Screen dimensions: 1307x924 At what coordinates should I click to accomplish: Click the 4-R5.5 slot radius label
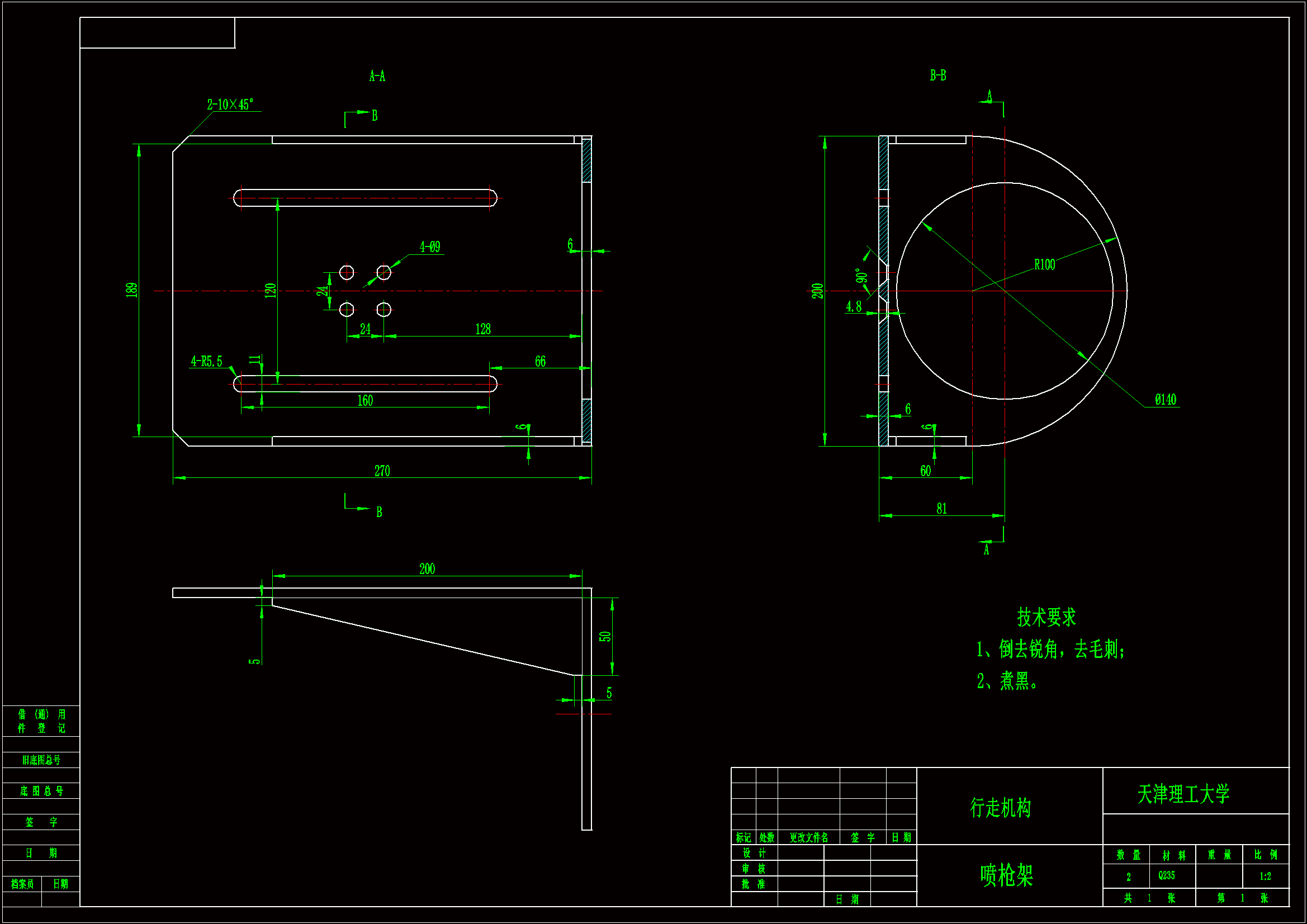click(x=206, y=362)
